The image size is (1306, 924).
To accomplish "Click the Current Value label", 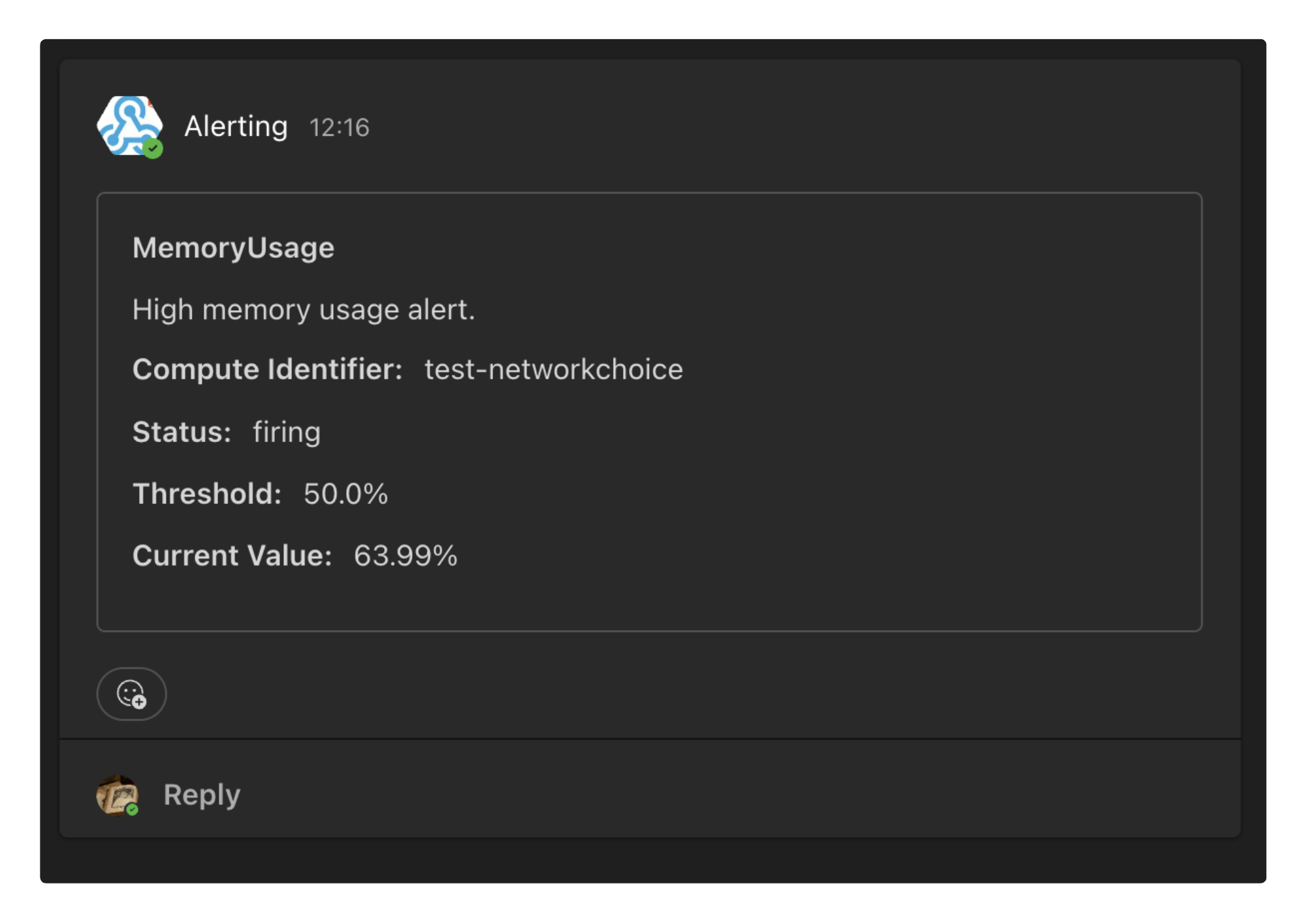I will click(x=232, y=556).
